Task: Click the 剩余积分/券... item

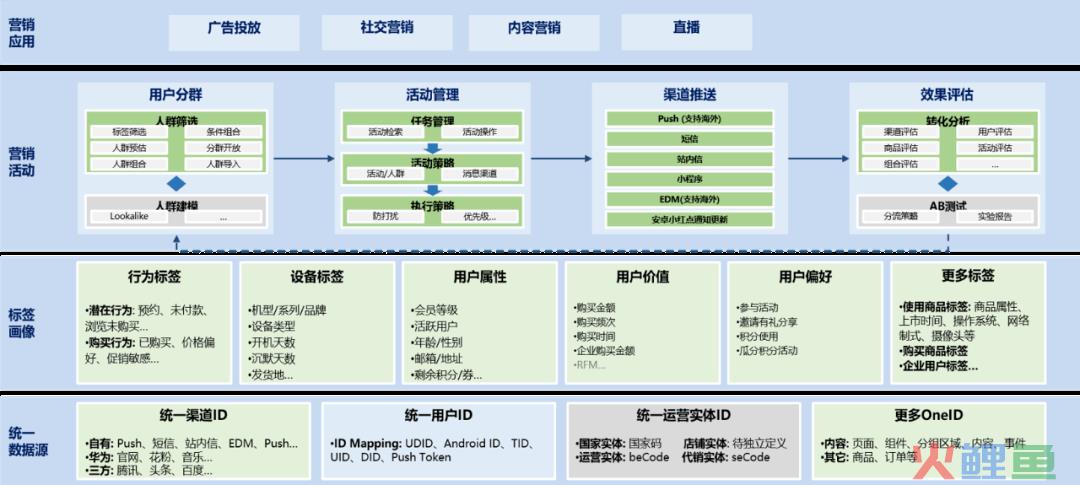Action: coord(446,375)
